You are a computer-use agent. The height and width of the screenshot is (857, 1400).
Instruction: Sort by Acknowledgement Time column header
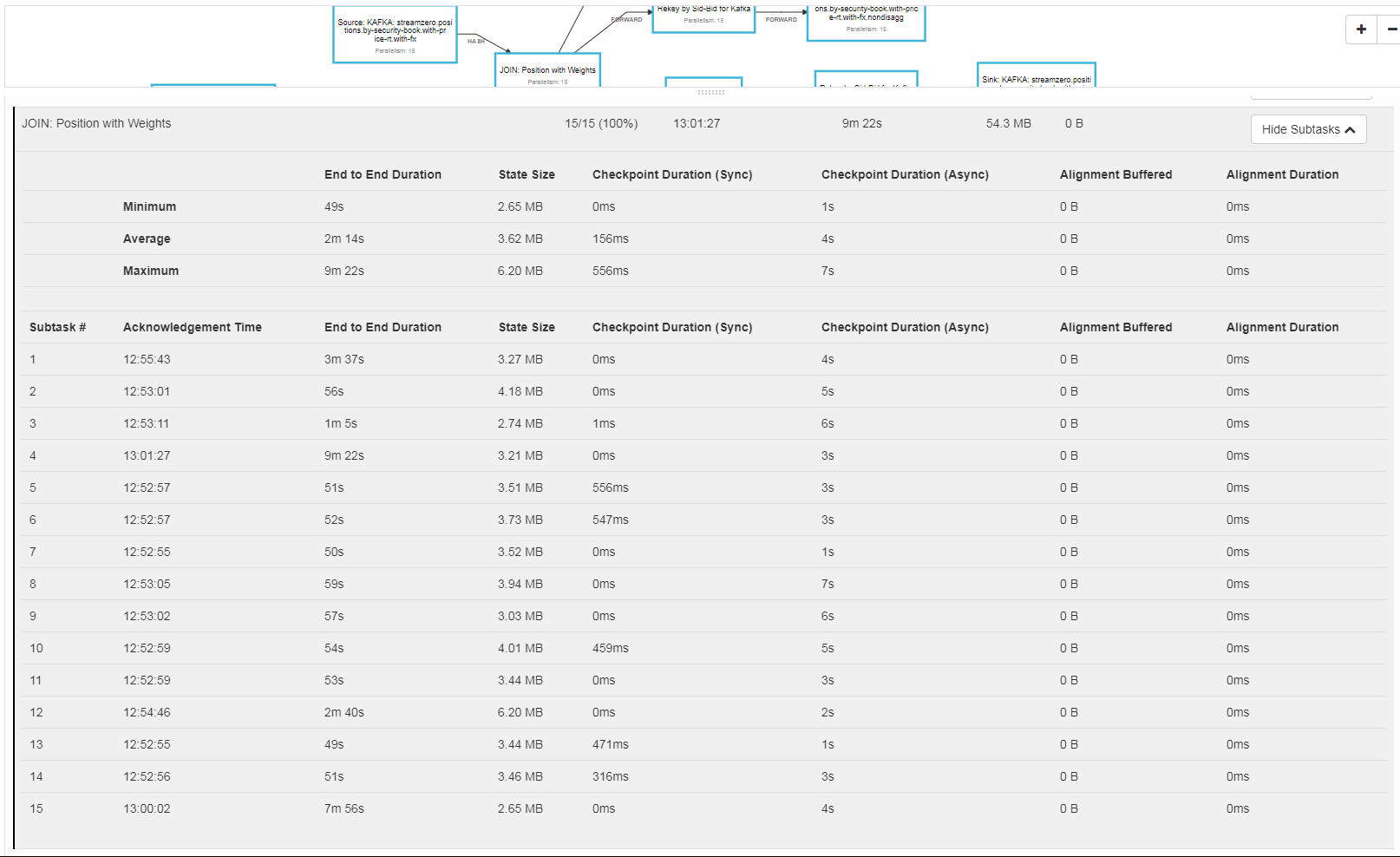pyautogui.click(x=192, y=327)
